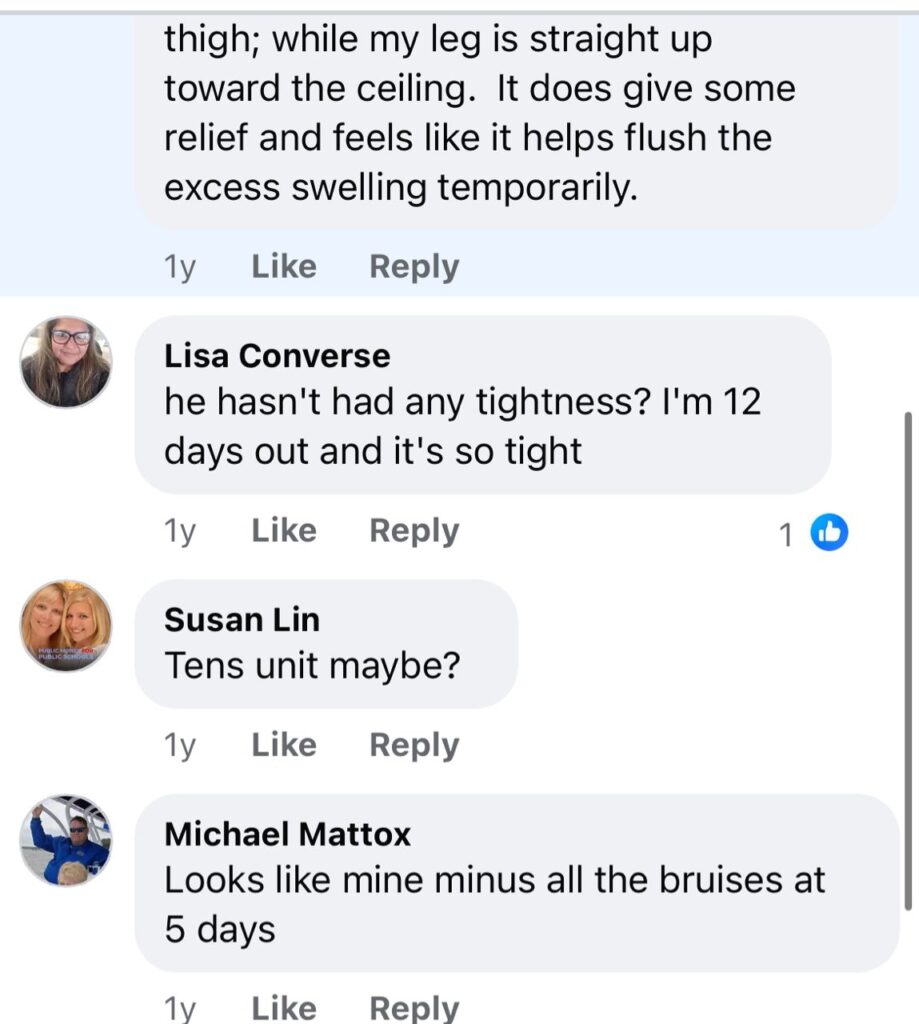Reply to Lisa Converse's comment
This screenshot has height=1024, width=919.
[414, 531]
